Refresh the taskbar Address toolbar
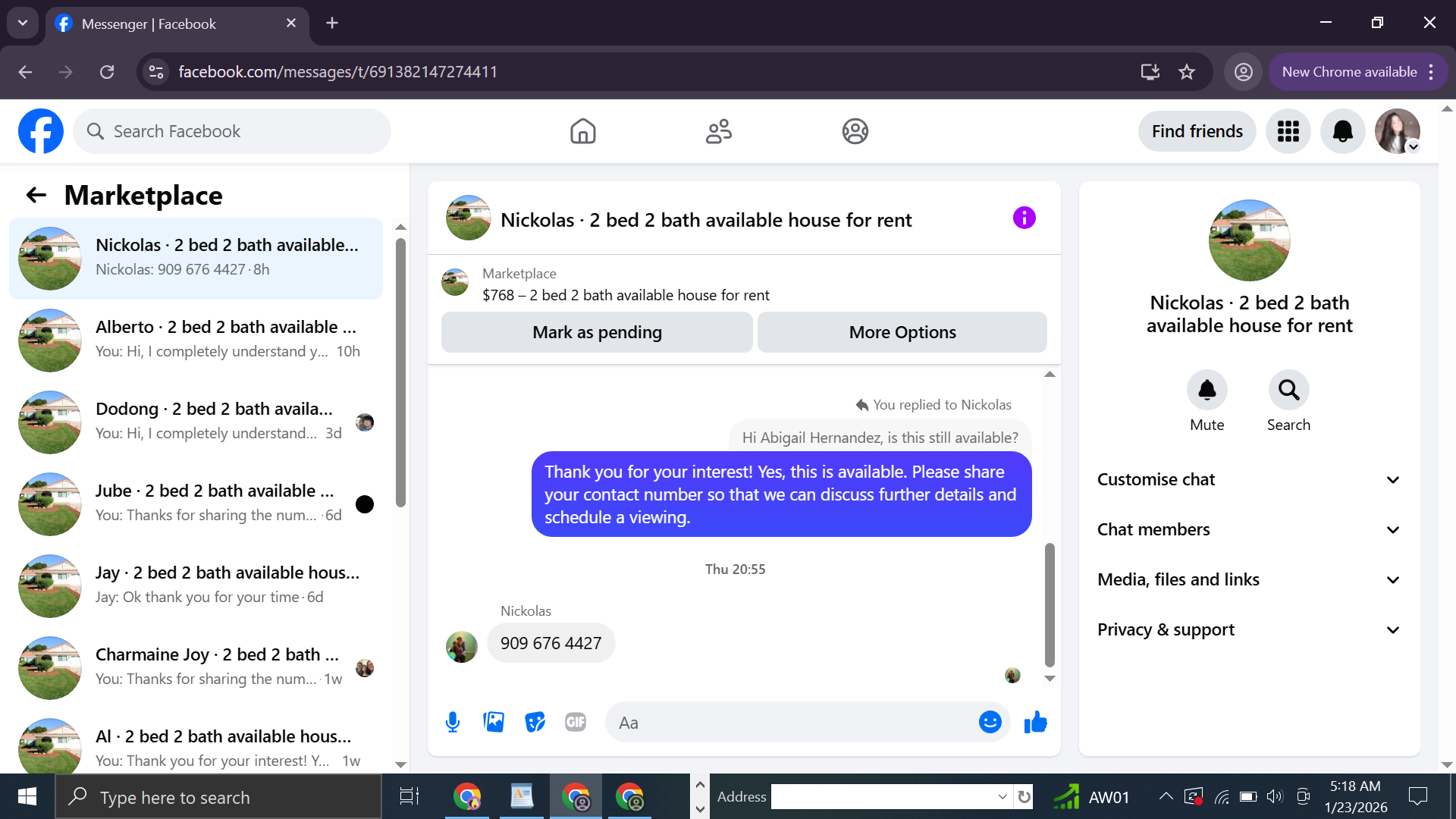This screenshot has height=819, width=1456. 1024,796
